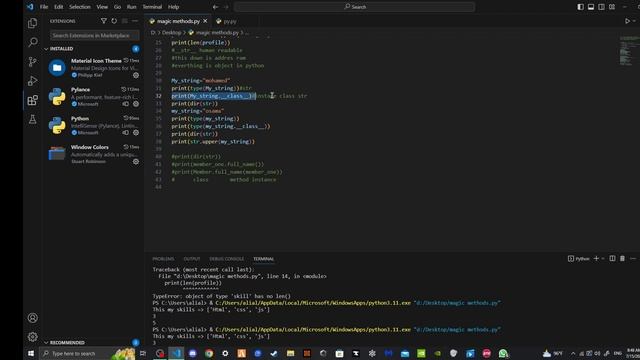Click the editor minimap
This screenshot has height=360, width=640.
(630, 51)
